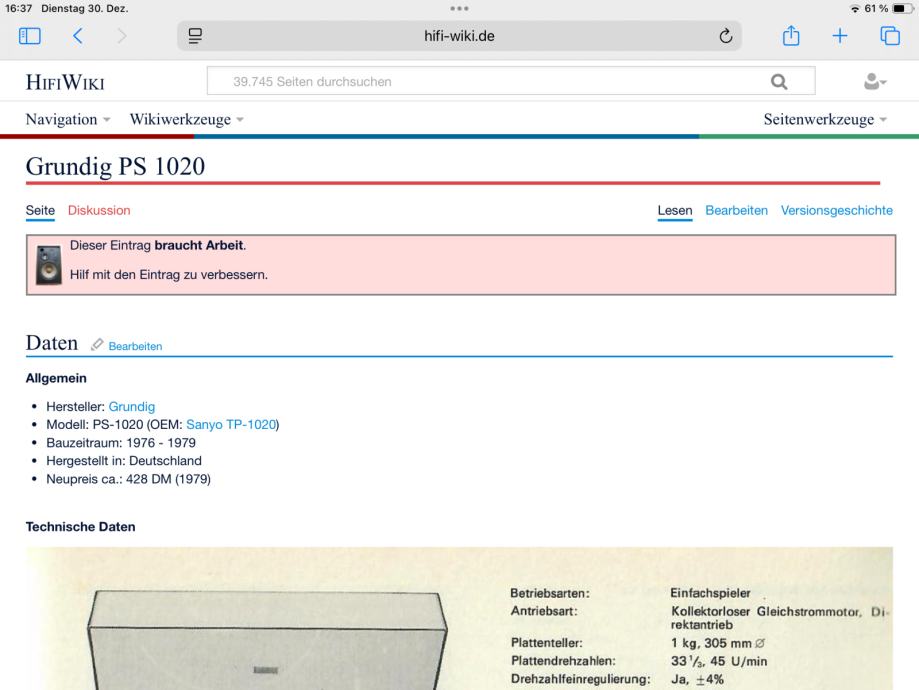Click the Grundig PS 1020 page title
Viewport: 919px width, 690px height.
tap(115, 166)
